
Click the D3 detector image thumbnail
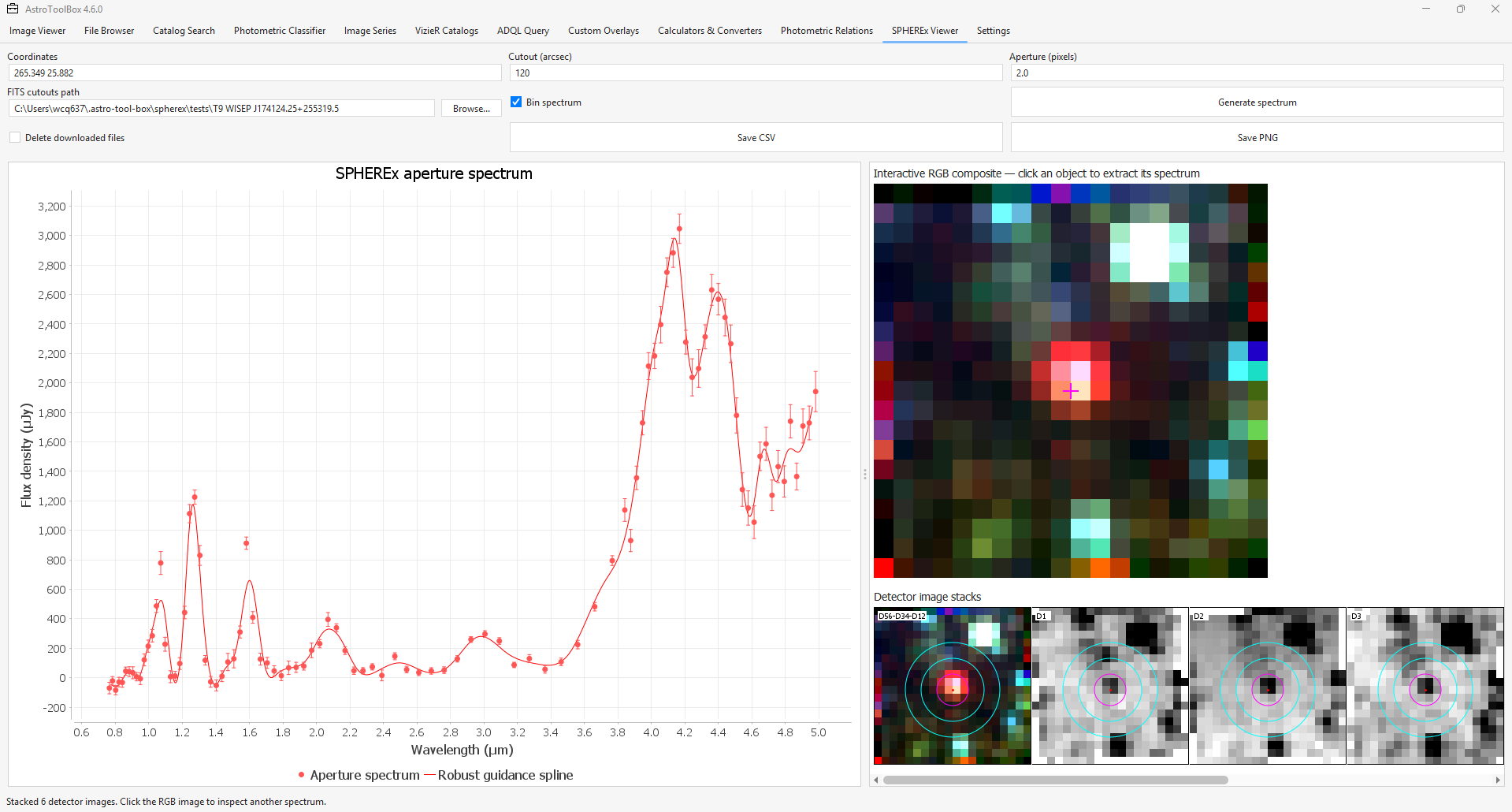pyautogui.click(x=1425, y=686)
